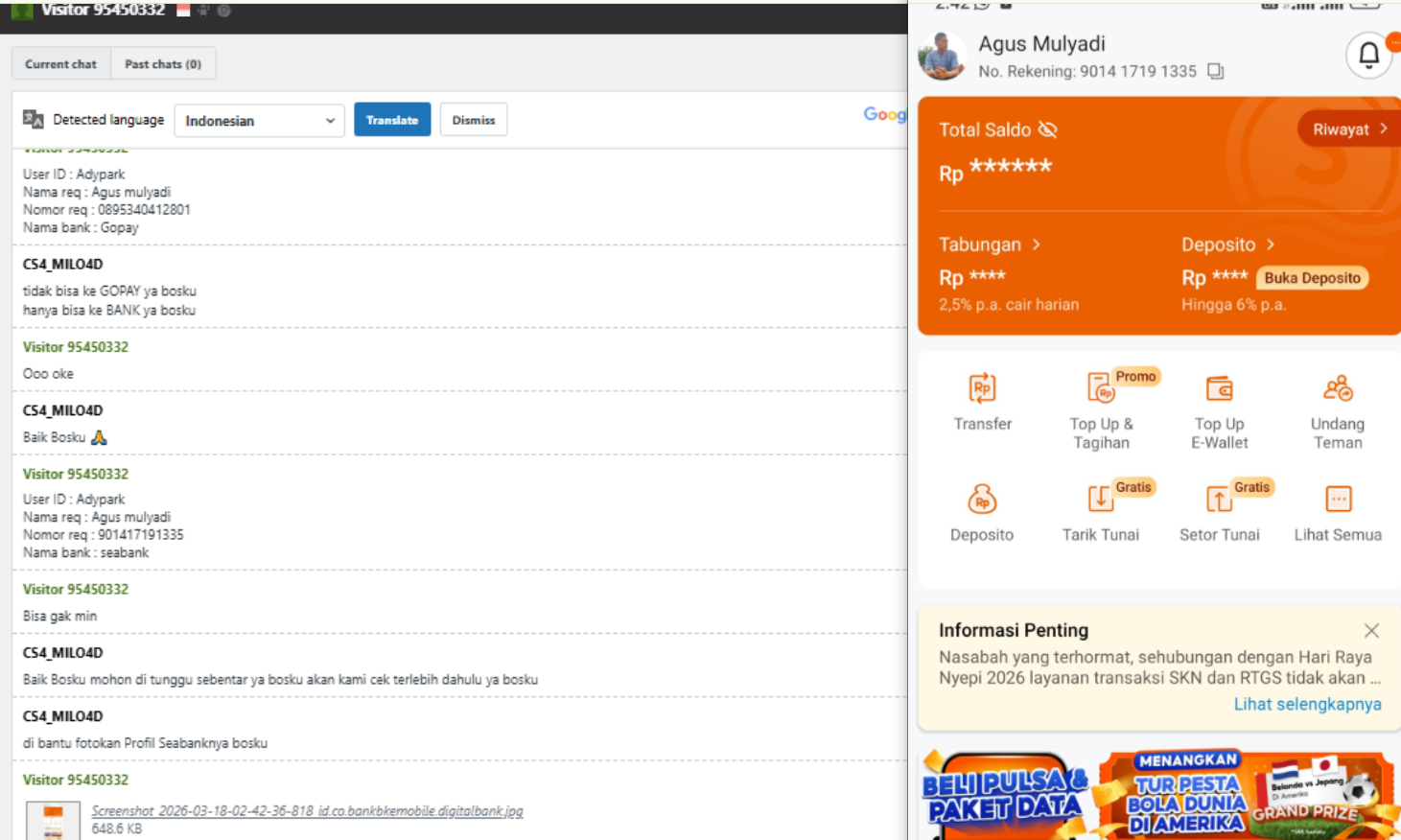Open the Deposito shortcut icon

982,500
